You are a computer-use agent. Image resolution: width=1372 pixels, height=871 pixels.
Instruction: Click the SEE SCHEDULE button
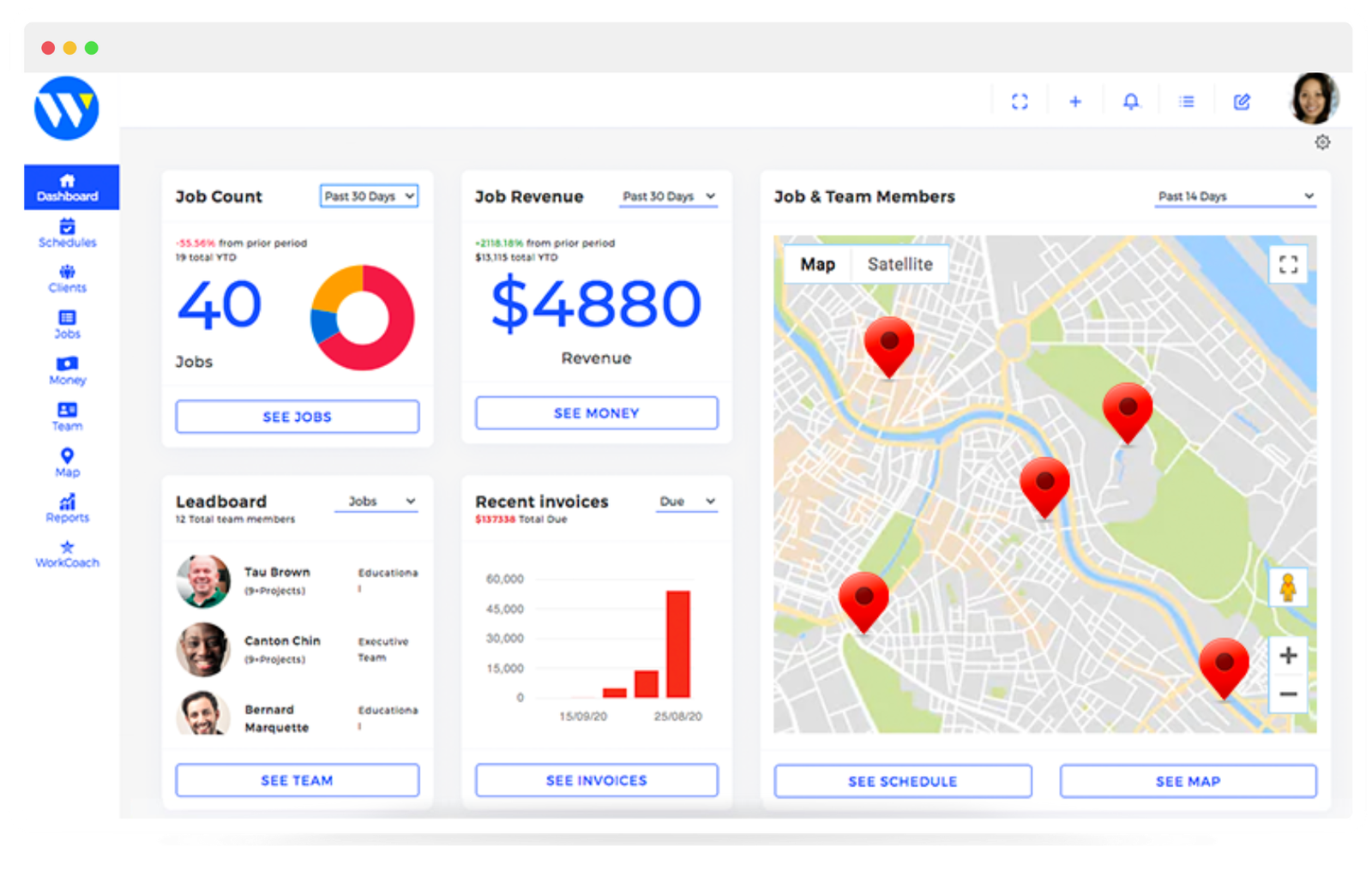(x=902, y=781)
